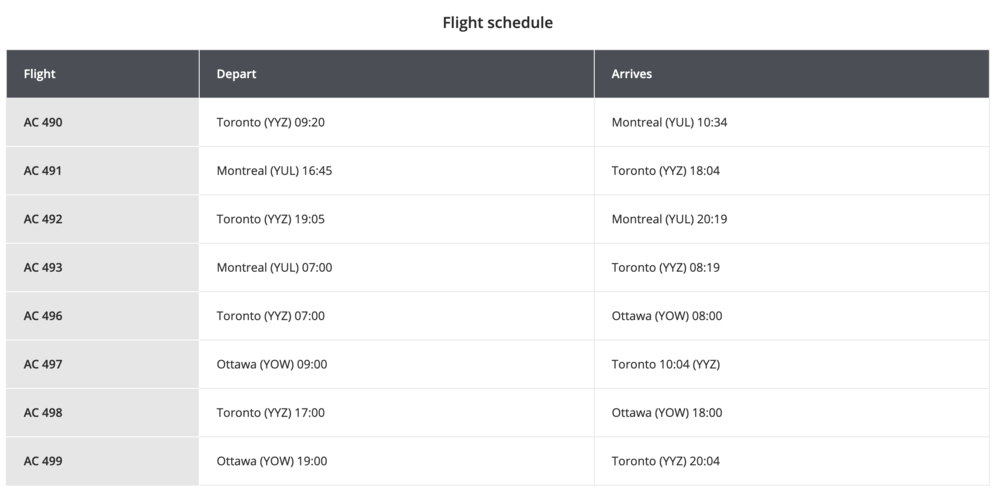Select the AC 499 flight cell

44,461
